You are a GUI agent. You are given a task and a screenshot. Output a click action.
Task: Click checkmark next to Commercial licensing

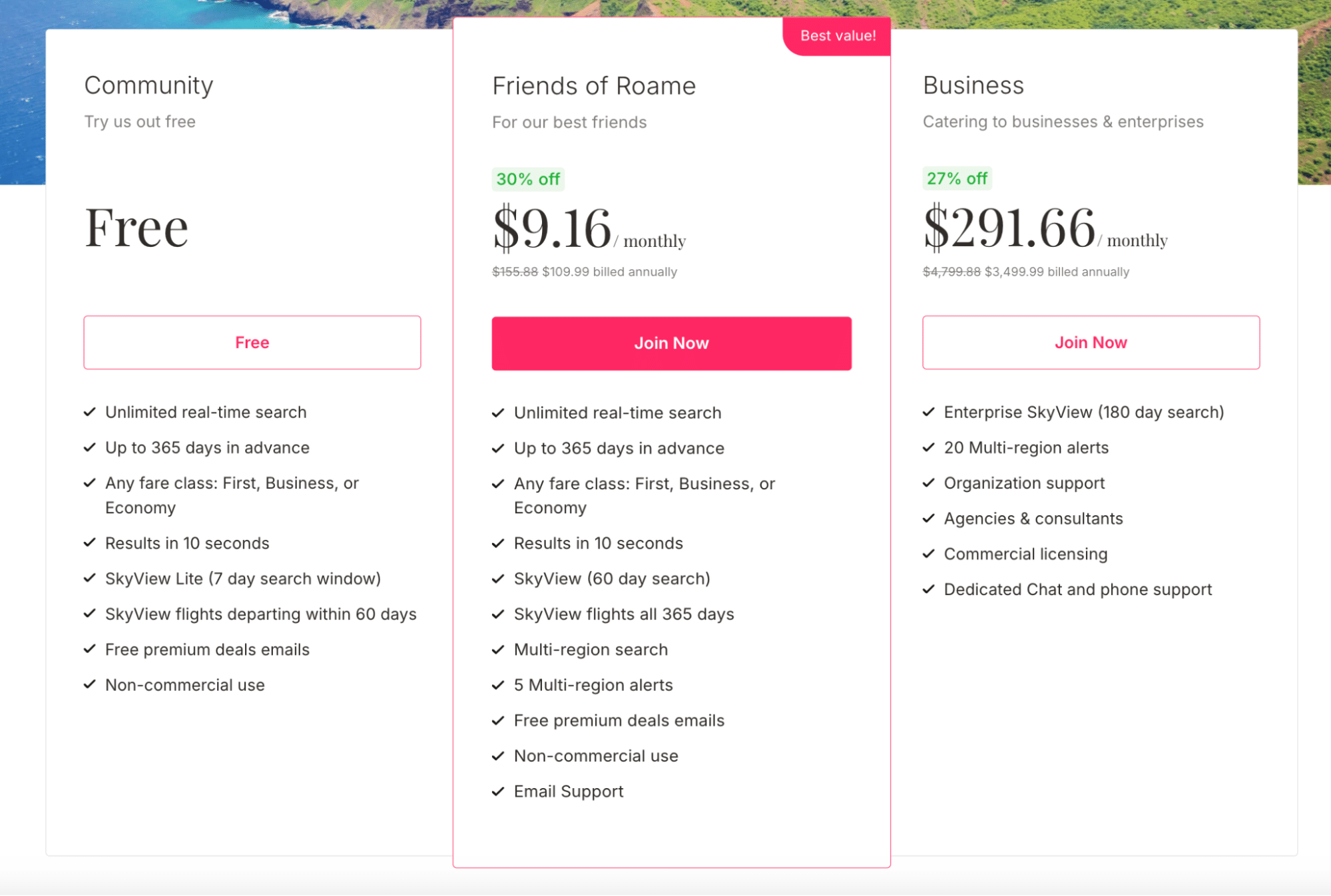coord(929,554)
